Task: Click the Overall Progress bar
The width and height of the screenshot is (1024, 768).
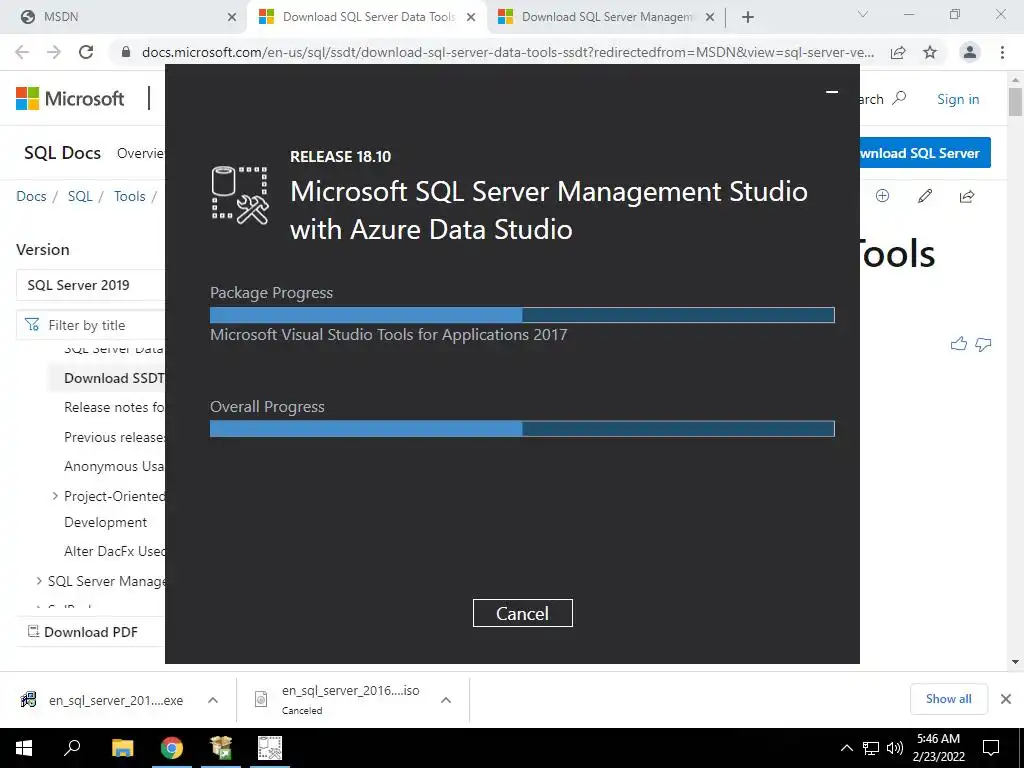Action: pos(522,429)
